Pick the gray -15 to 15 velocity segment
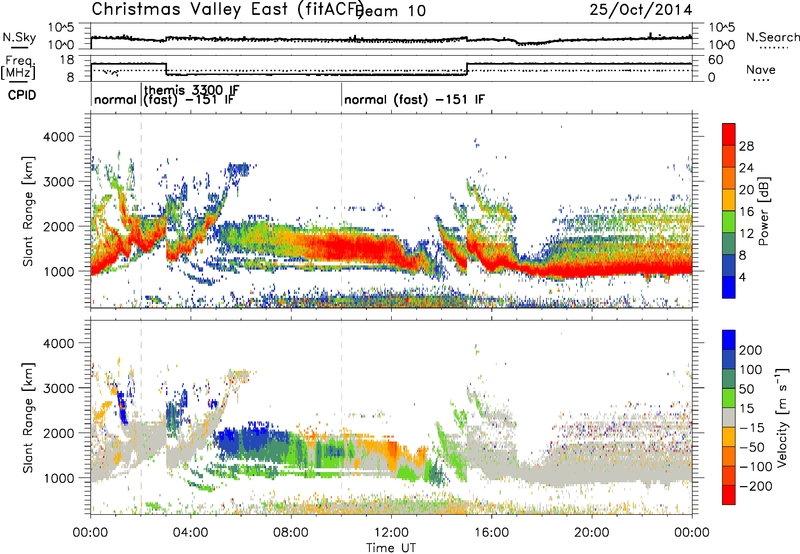 click(729, 417)
